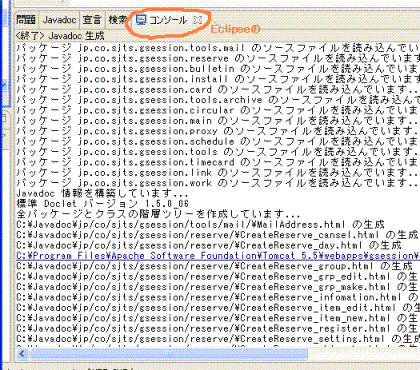Click the gsession.install package line
Screen dimensions: 420x370
(x=217, y=79)
